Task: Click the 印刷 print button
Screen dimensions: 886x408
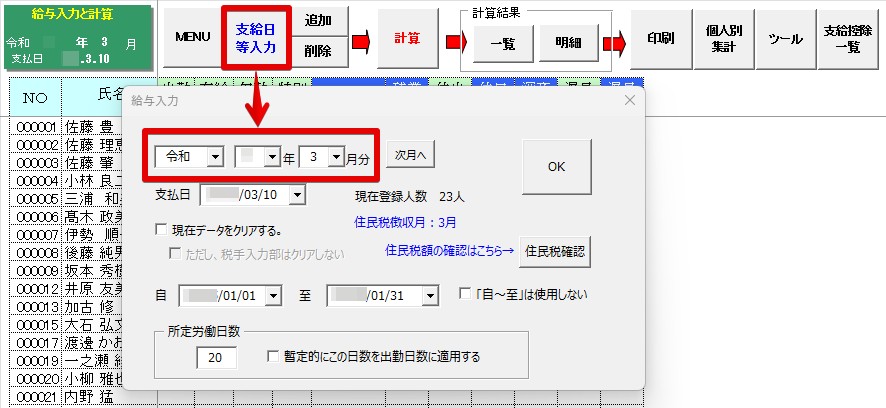Action: (660, 38)
